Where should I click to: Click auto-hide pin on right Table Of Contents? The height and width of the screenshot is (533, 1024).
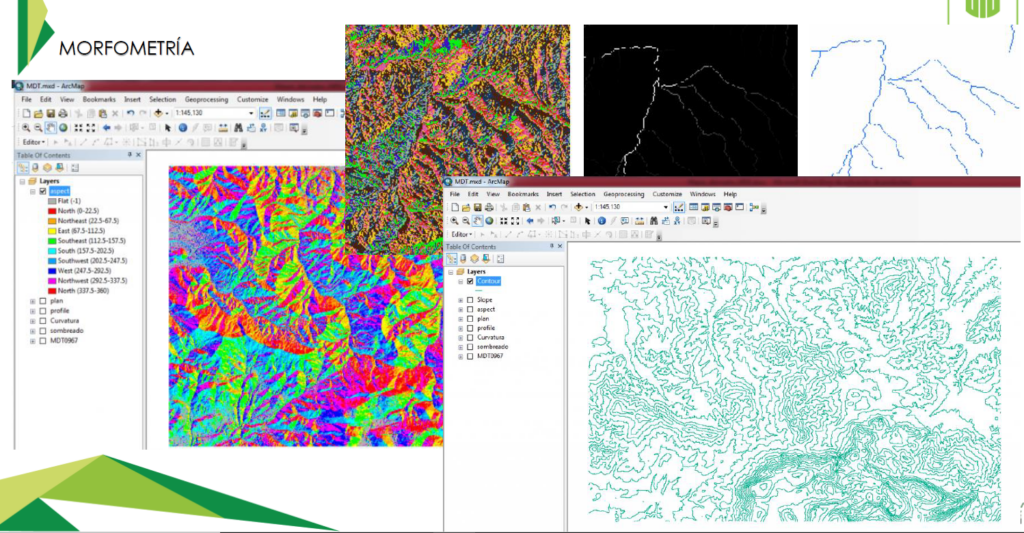551,246
